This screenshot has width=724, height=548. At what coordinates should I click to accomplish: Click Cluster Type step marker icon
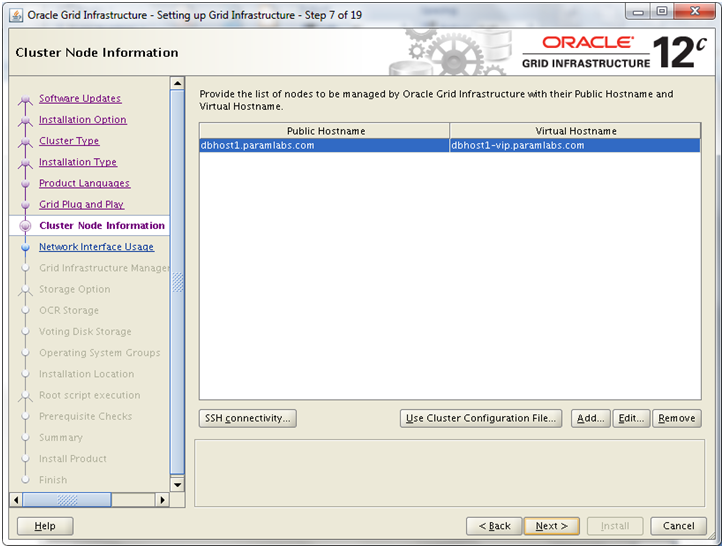click(25, 142)
